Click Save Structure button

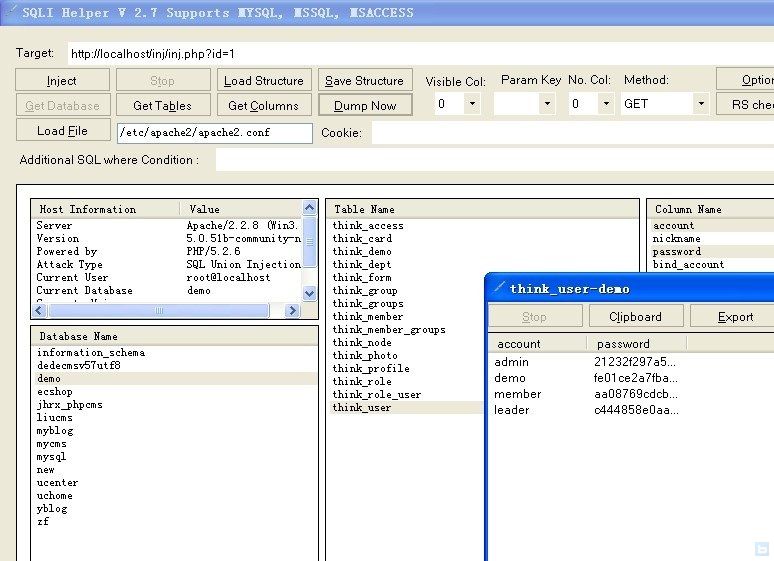[x=365, y=80]
